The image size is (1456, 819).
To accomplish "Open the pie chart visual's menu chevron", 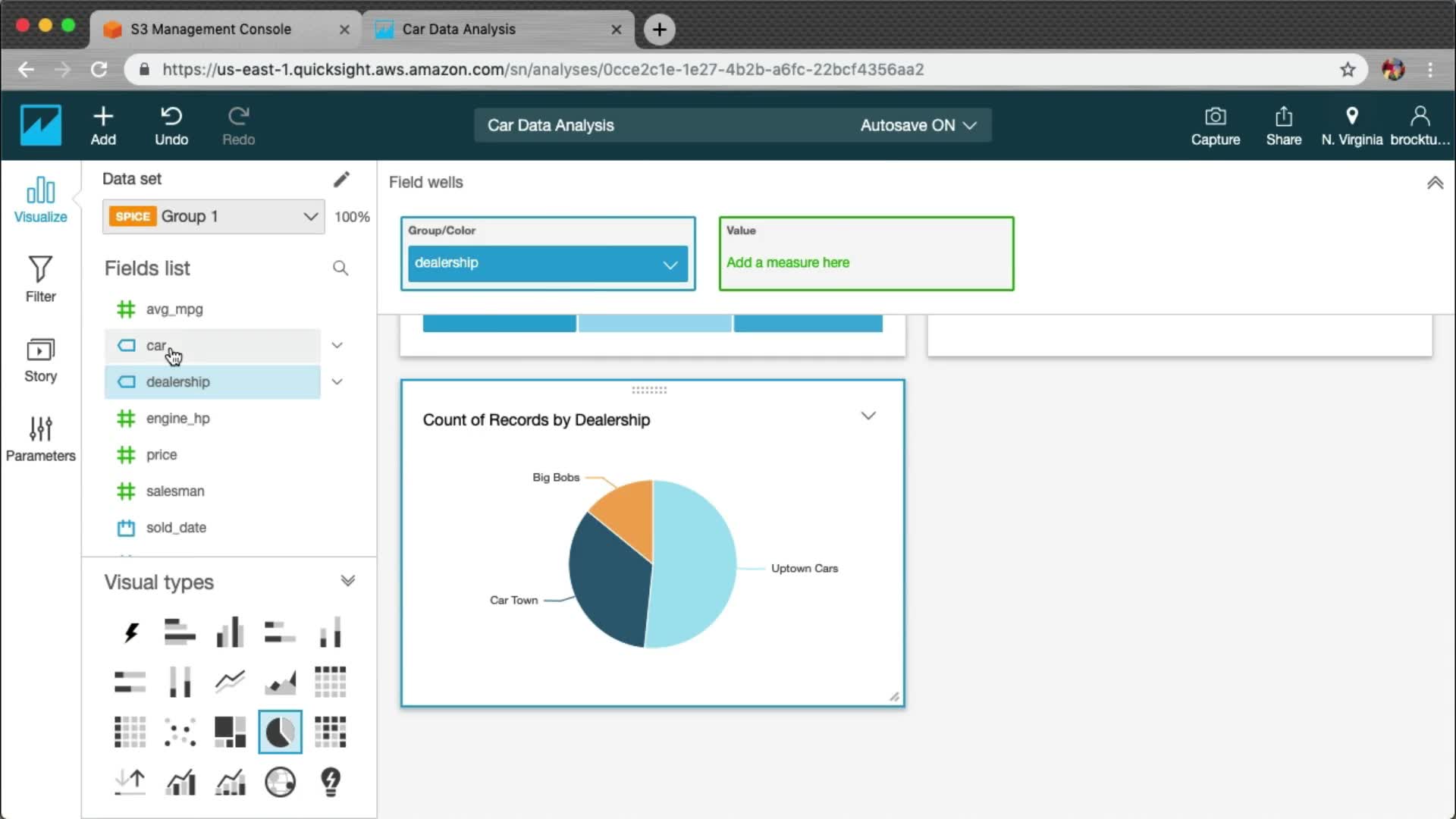I will (x=868, y=416).
